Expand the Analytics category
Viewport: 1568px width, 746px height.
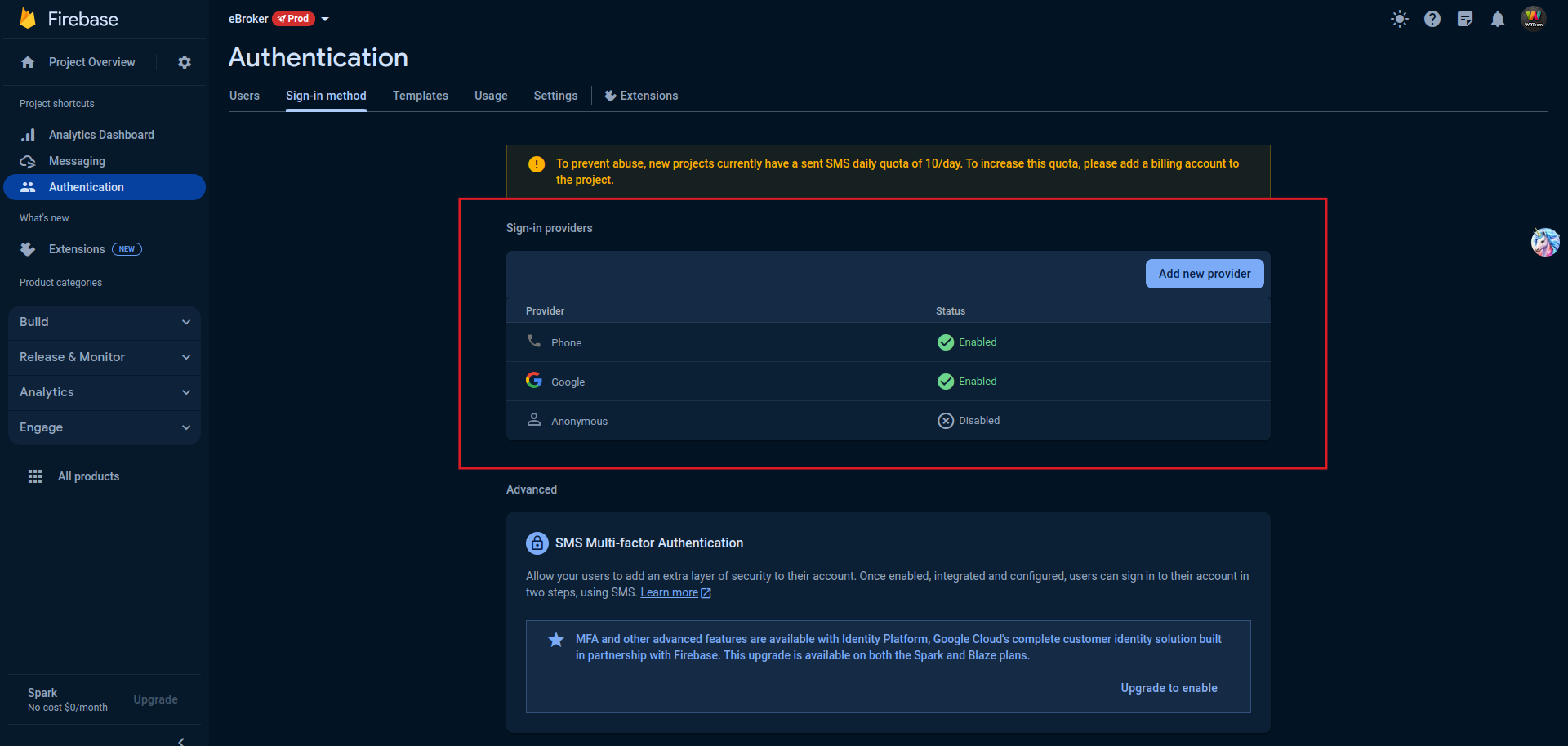[105, 392]
